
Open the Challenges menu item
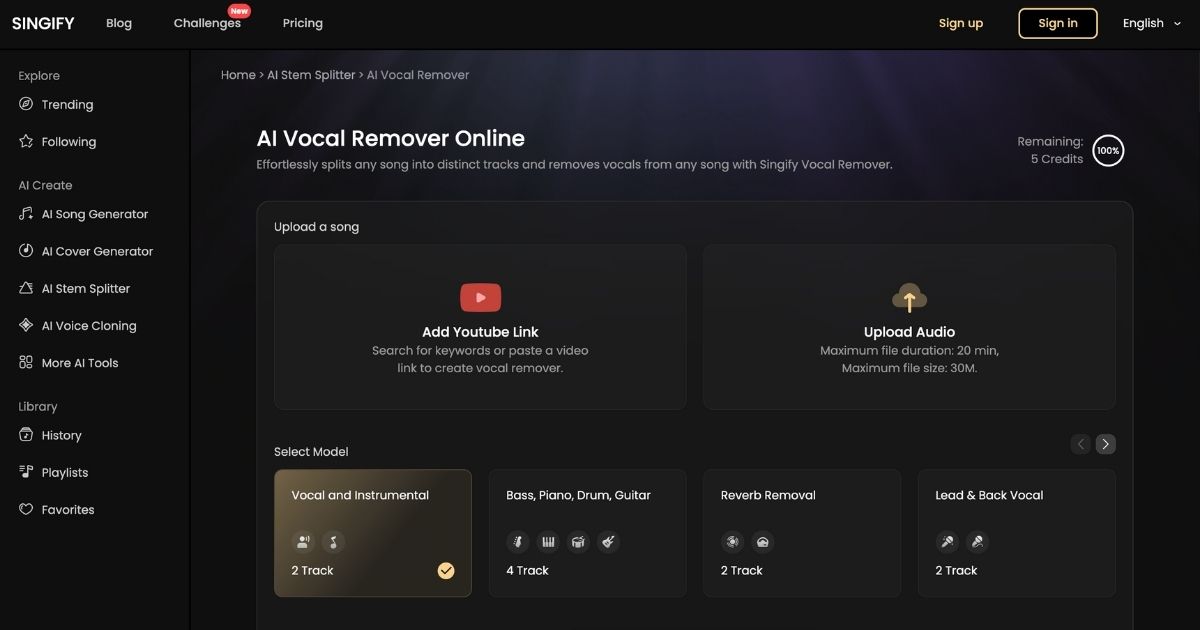click(x=207, y=23)
